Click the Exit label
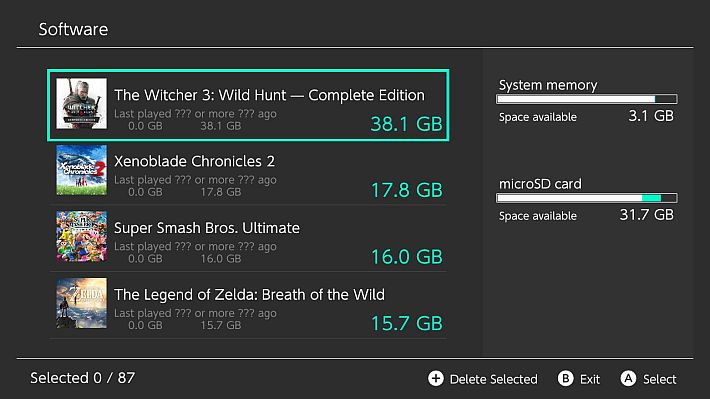This screenshot has height=399, width=710. coord(590,379)
